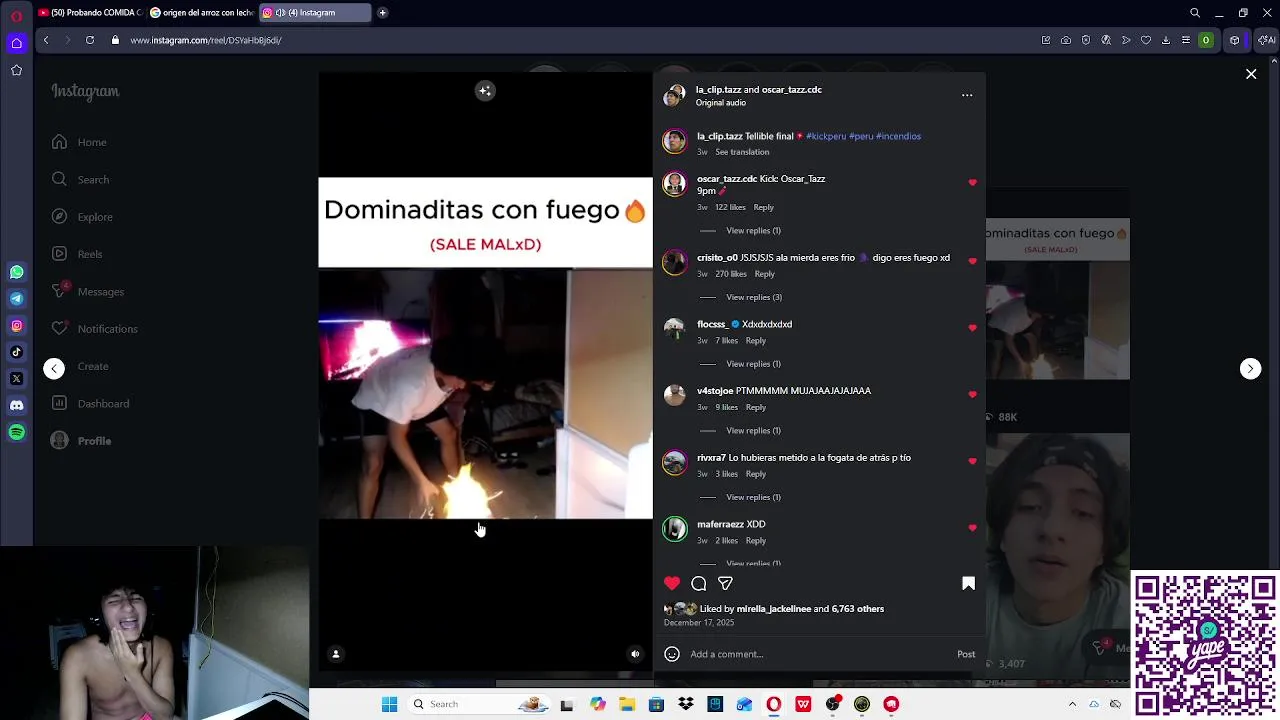
Task: Open File Explorer from taskbar
Action: (627, 704)
